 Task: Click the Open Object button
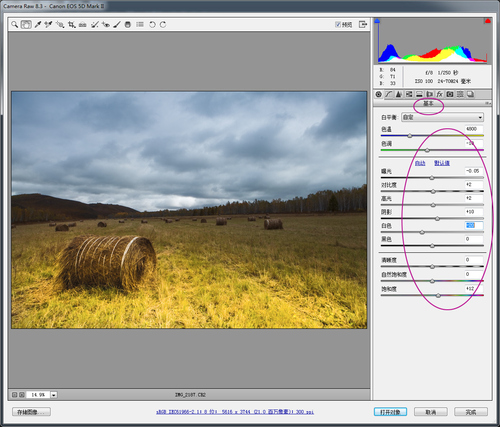point(390,412)
